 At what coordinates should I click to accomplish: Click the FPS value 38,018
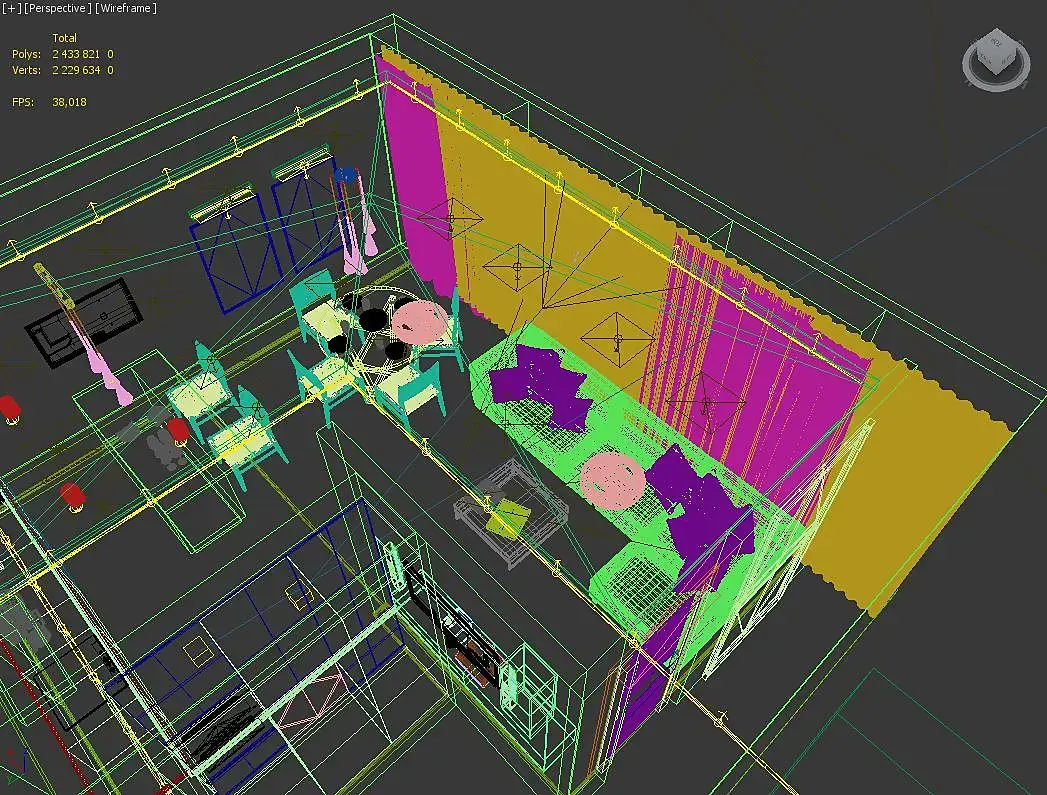pyautogui.click(x=69, y=102)
